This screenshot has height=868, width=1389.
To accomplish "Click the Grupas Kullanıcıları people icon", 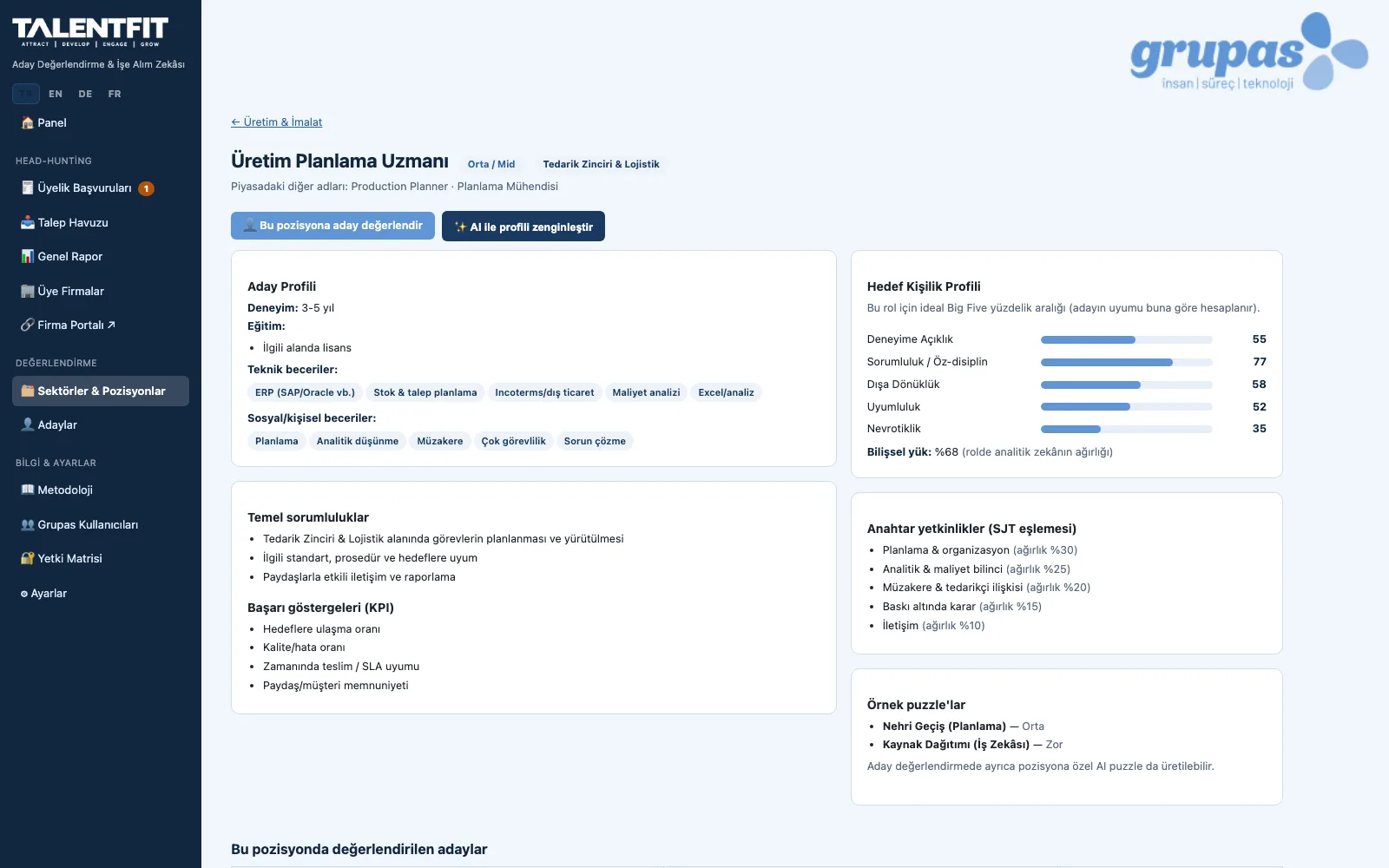I will (x=28, y=525).
